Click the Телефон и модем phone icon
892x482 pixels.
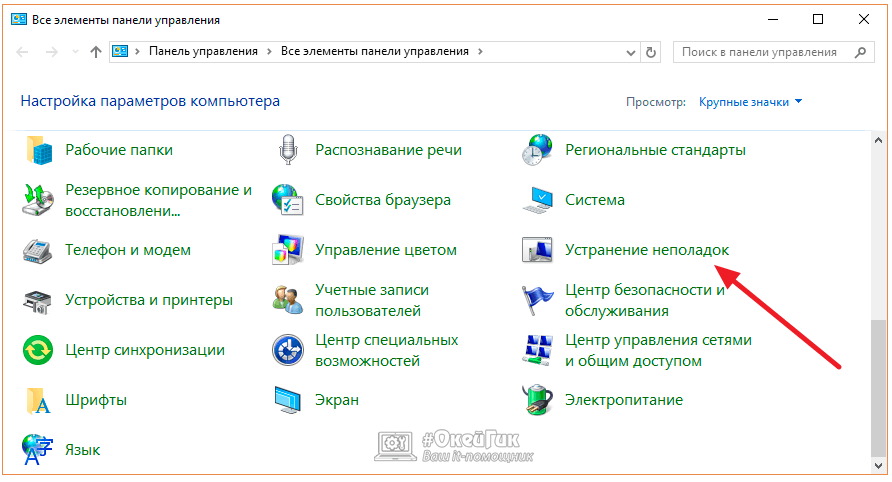(x=38, y=250)
